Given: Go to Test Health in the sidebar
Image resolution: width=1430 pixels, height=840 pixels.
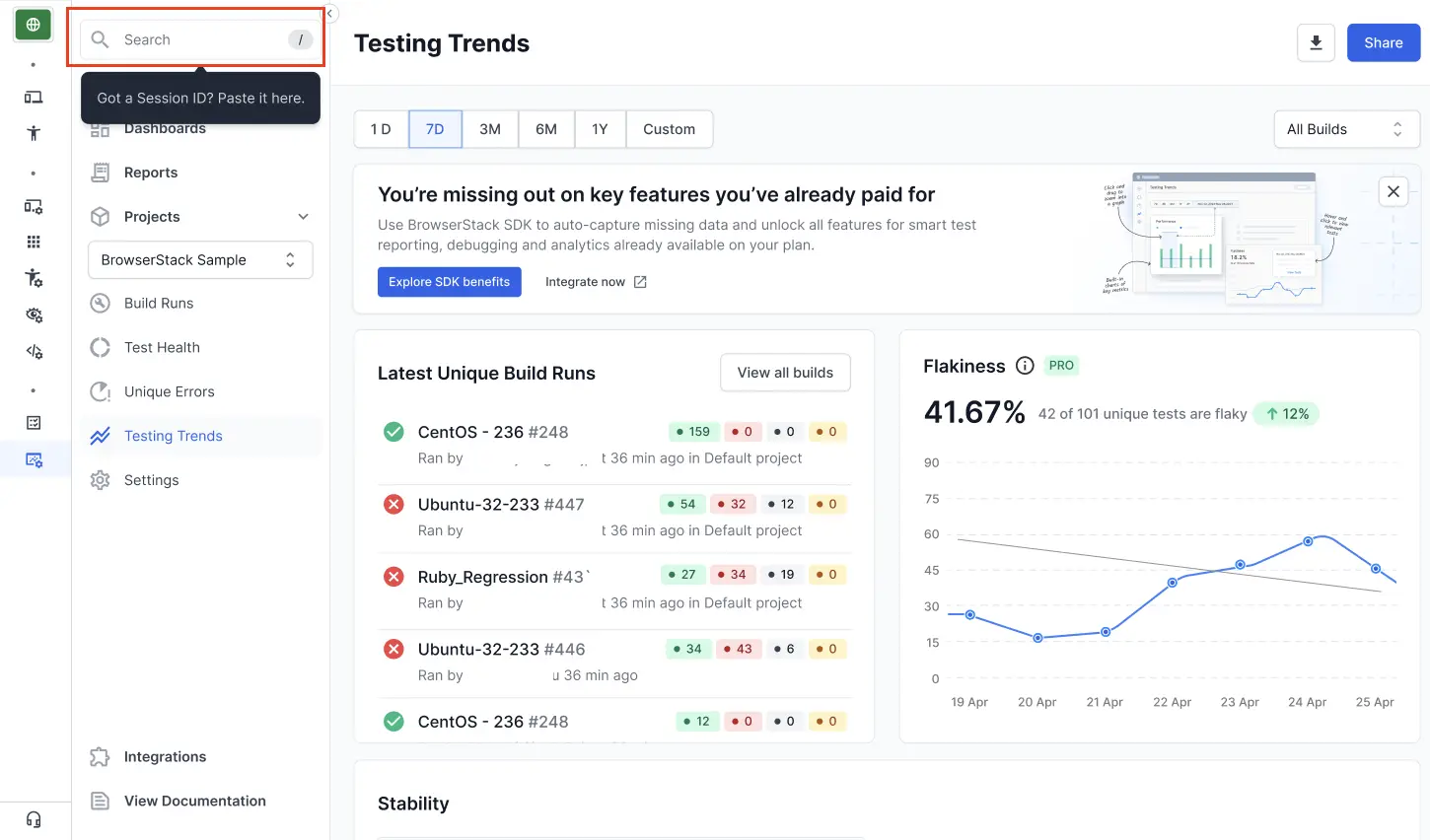Looking at the screenshot, I should tap(161, 347).
